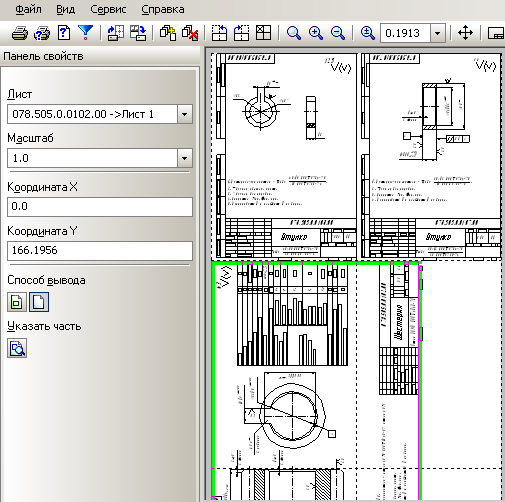Expand the zoom value 0.1913 dropdown
This screenshot has height=502, width=505.
pyautogui.click(x=438, y=33)
